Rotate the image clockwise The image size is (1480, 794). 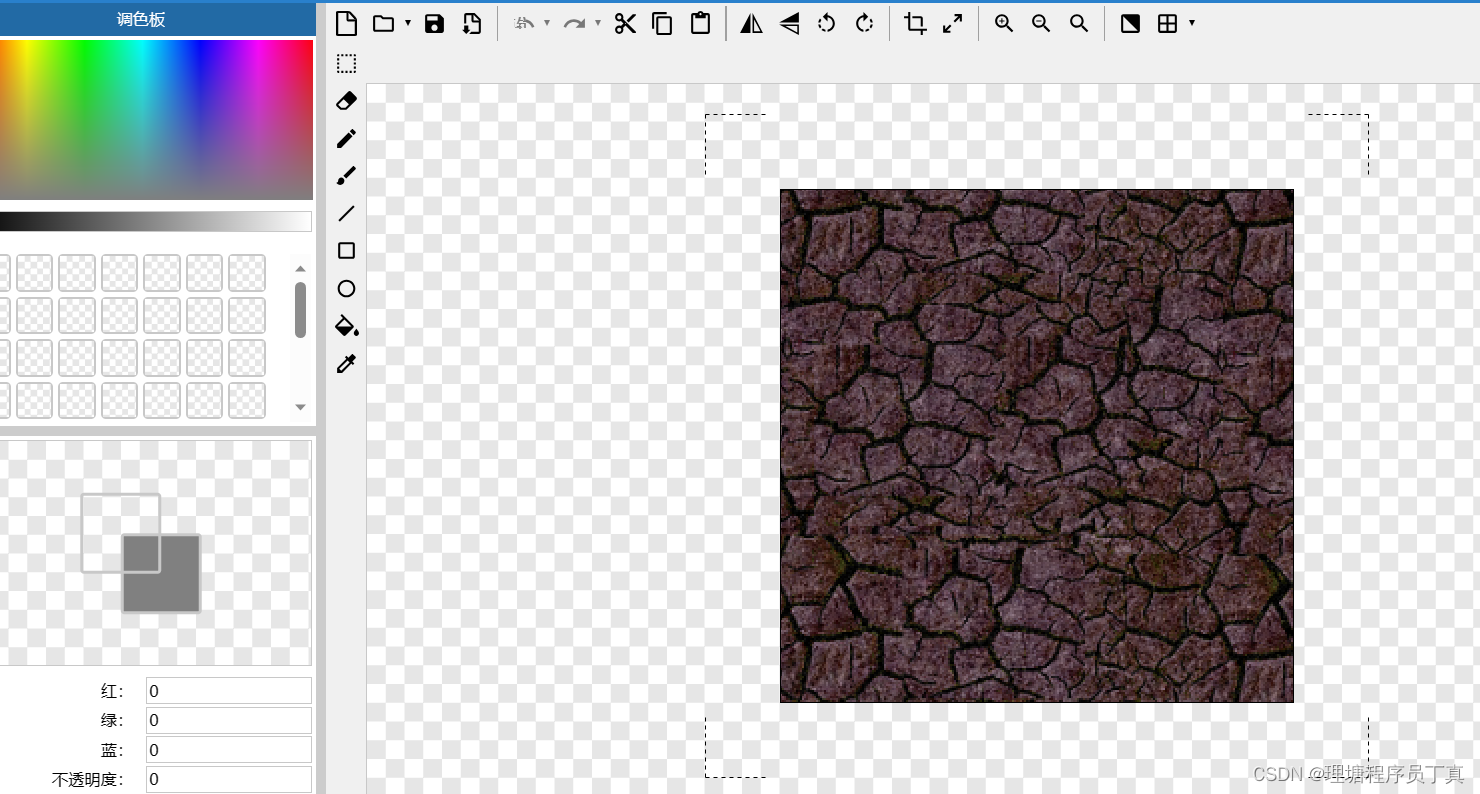864,23
